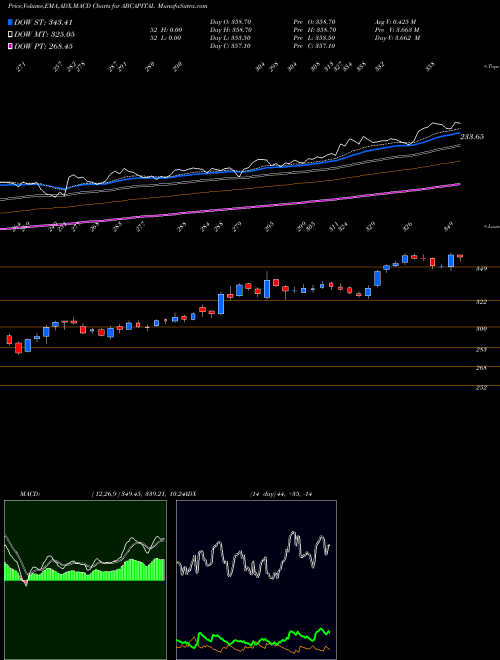Click the blue DOW ST legend swatch

[10, 22]
